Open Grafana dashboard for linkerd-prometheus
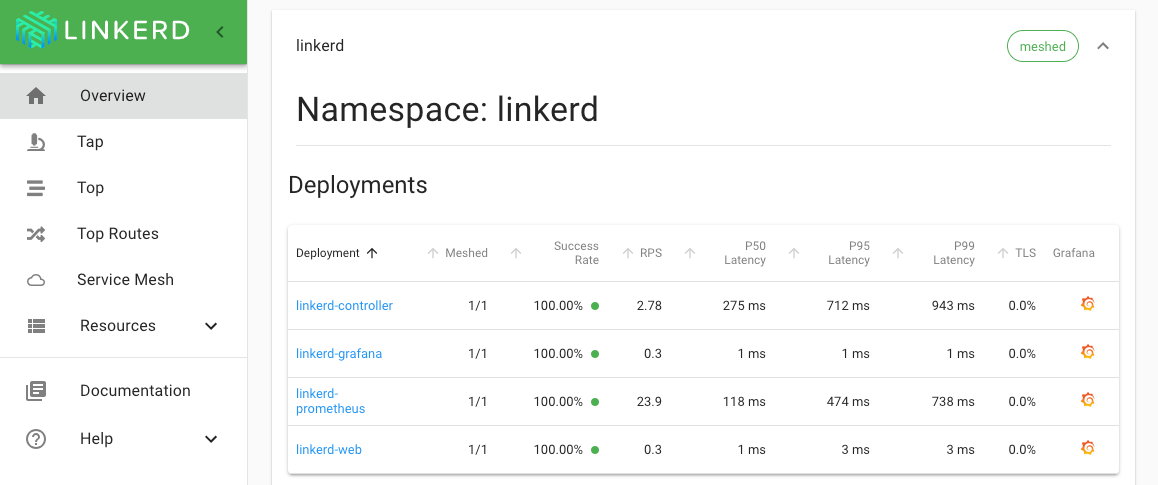 tap(1088, 400)
